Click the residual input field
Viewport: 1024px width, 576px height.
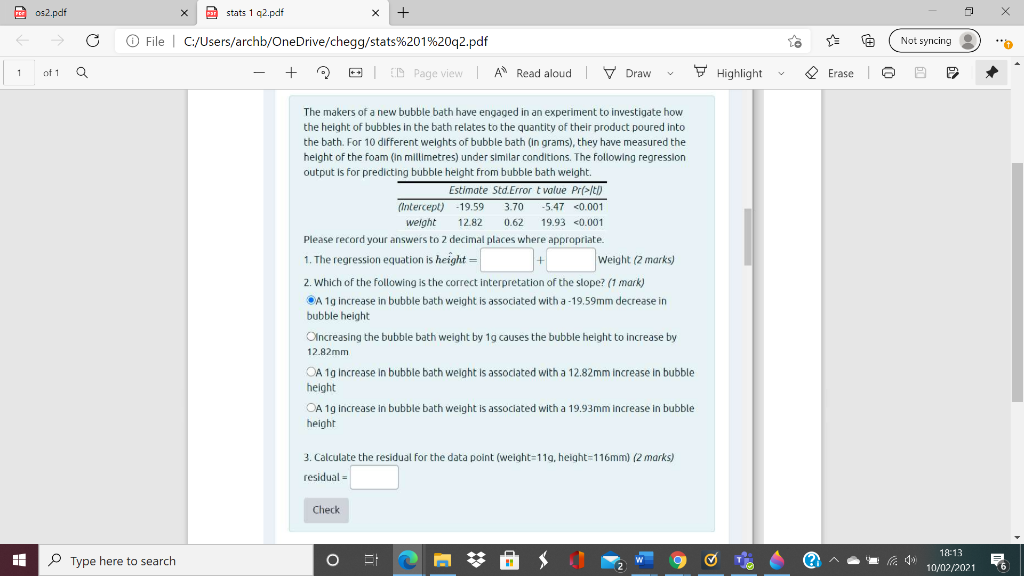(x=374, y=477)
